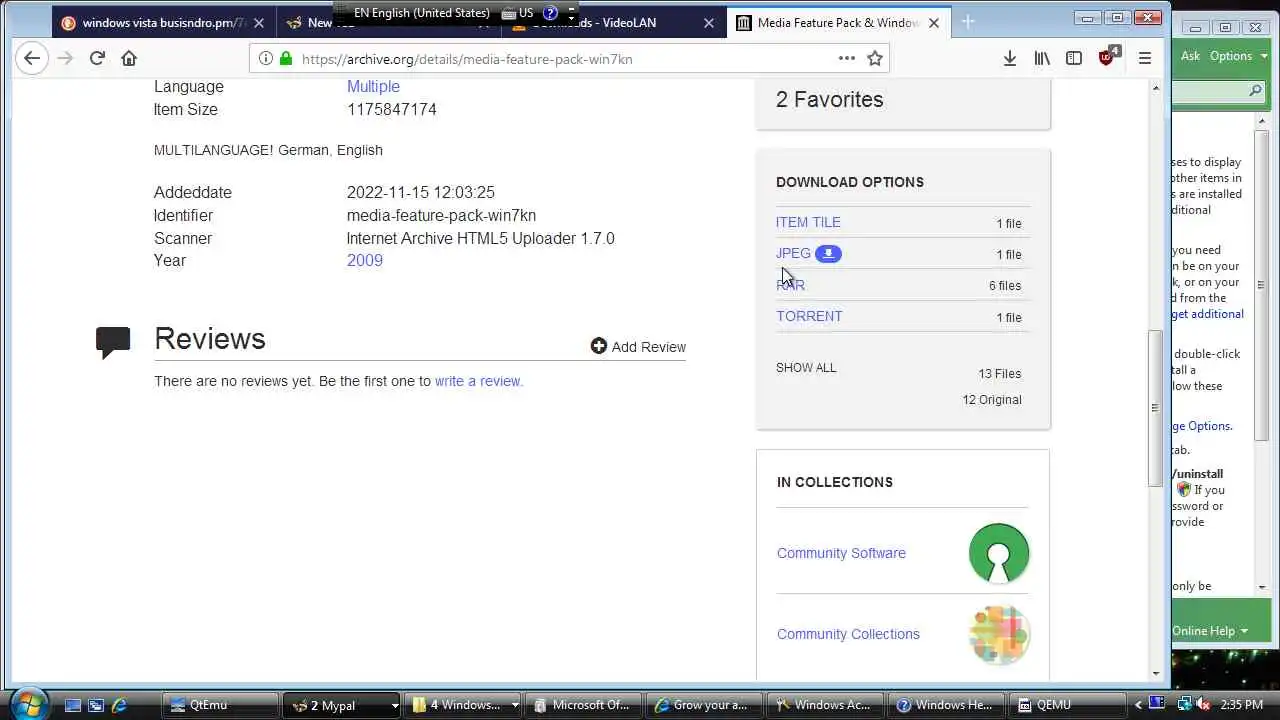Click the Reviews speech bubble icon
This screenshot has height=720, width=1280.
point(113,341)
